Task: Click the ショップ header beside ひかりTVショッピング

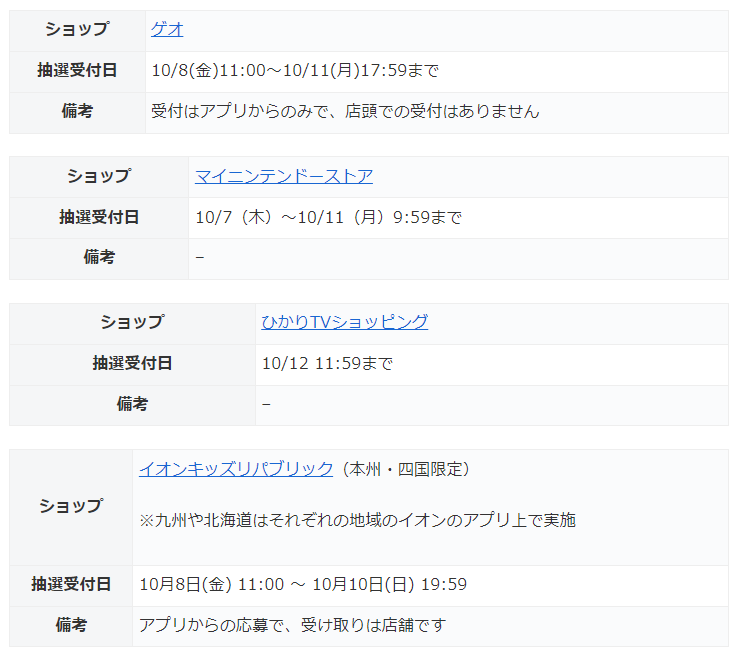Action: tap(132, 322)
